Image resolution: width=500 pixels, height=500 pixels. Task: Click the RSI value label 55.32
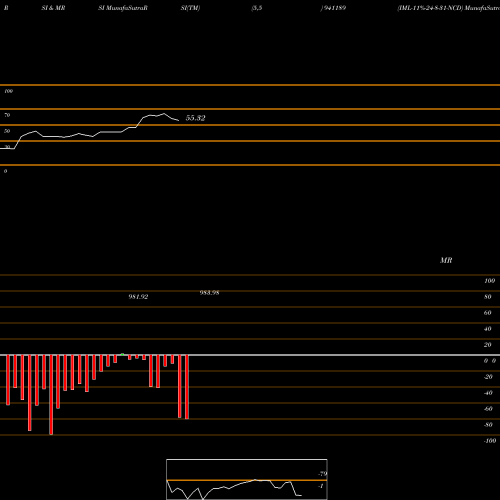(195, 118)
